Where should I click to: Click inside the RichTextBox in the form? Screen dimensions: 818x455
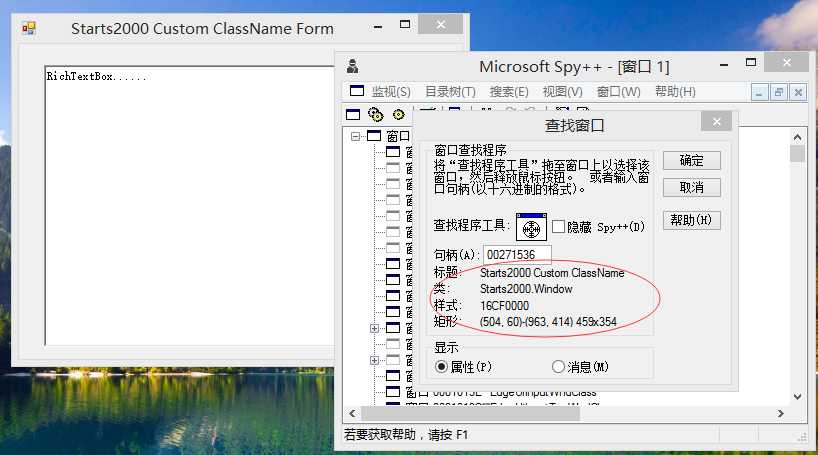190,206
